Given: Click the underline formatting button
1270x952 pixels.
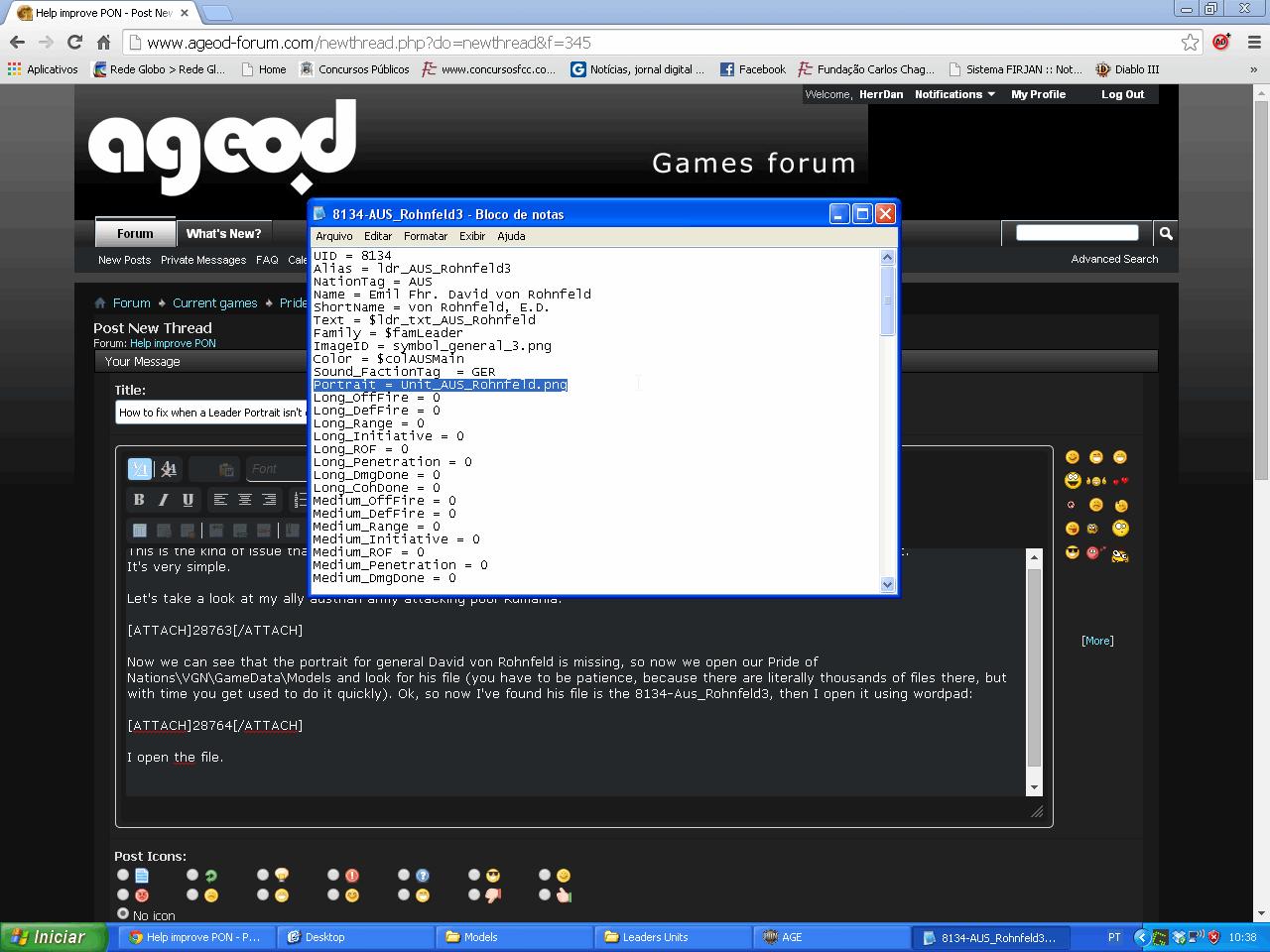Looking at the screenshot, I should pyautogui.click(x=188, y=500).
